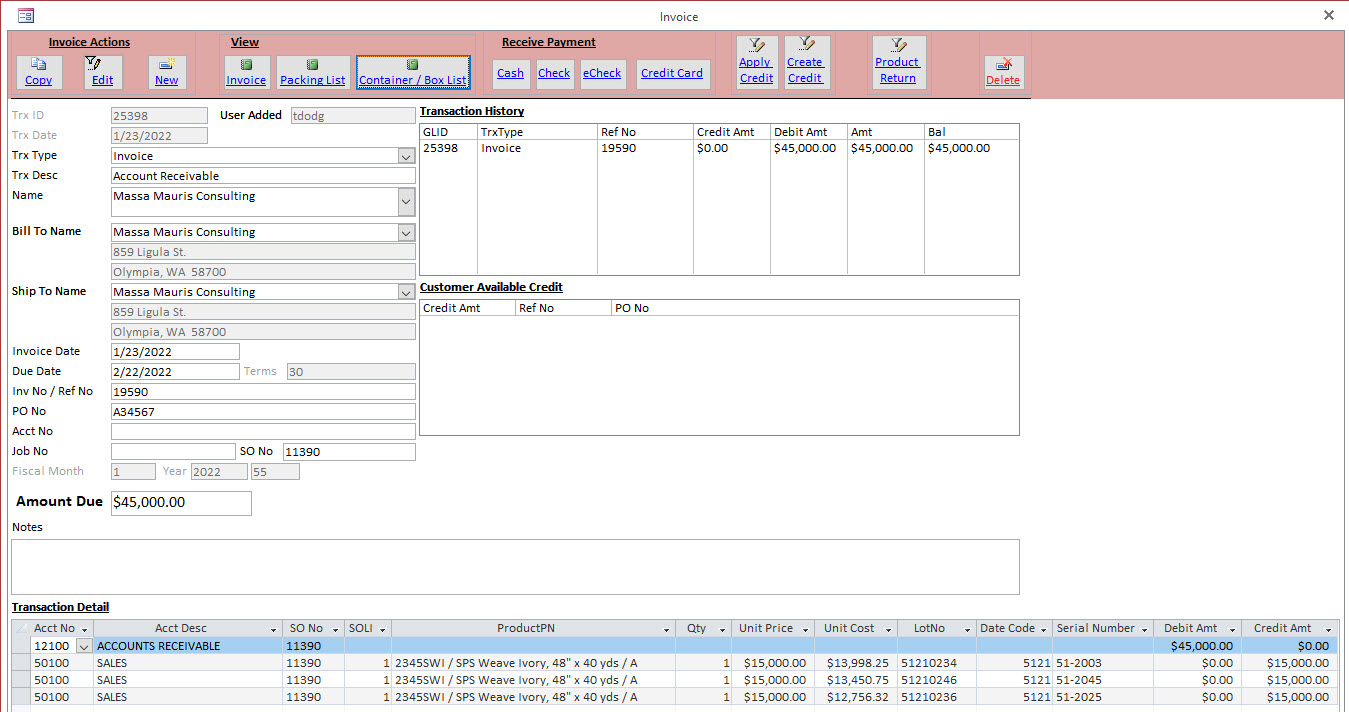Open the Qty column filter arrow

[722, 629]
